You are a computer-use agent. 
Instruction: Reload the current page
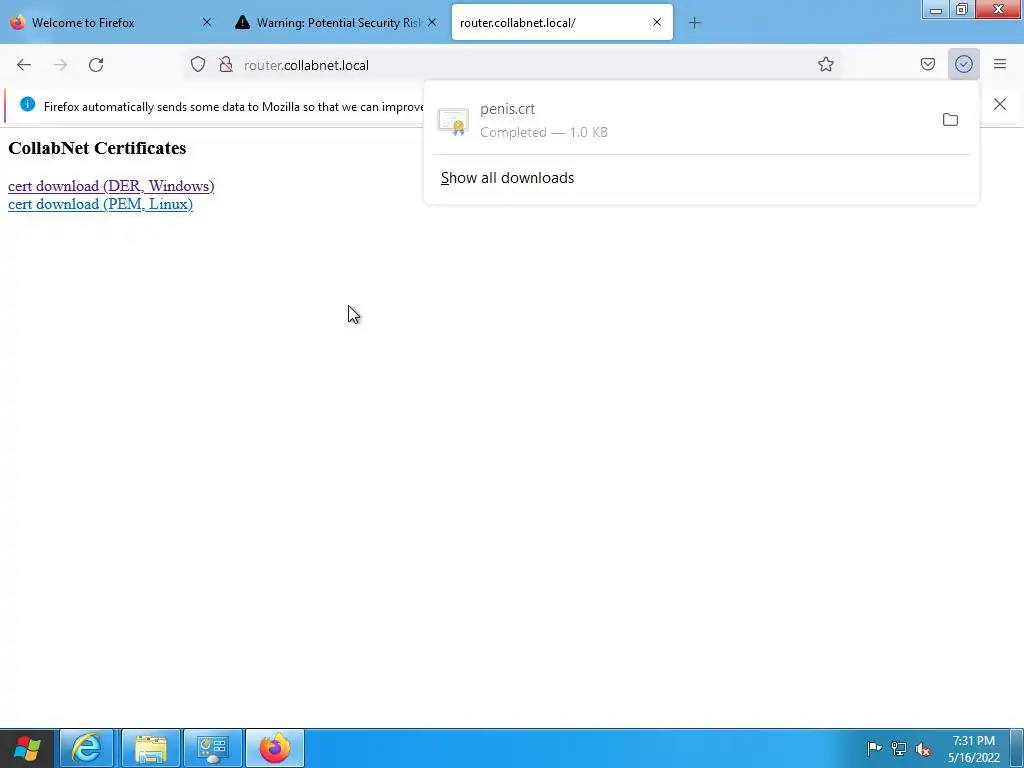(x=96, y=65)
